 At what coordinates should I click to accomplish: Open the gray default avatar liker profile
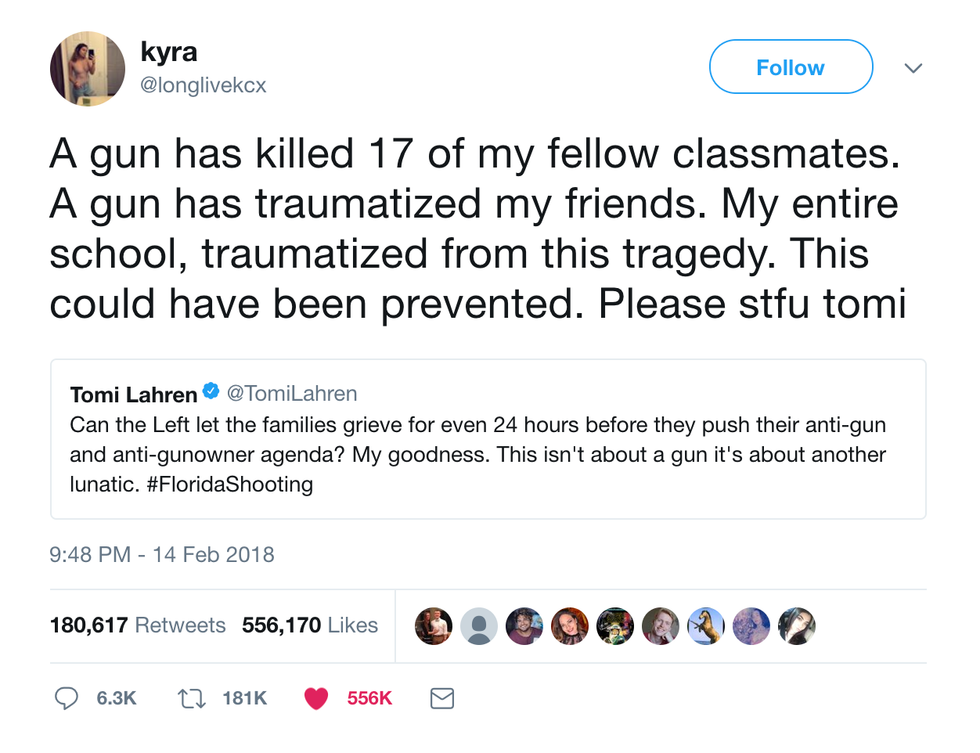point(480,626)
